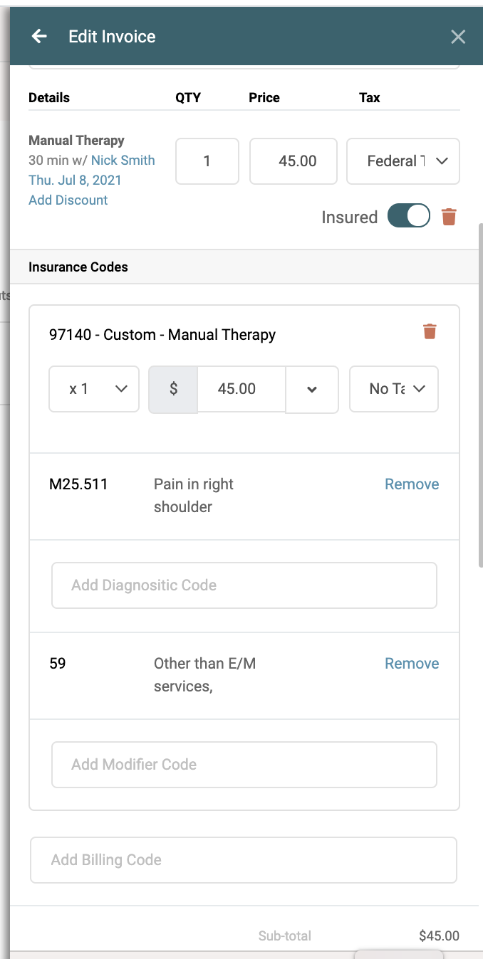The width and height of the screenshot is (492, 968).
Task: Click the QTY field showing 1
Action: click(x=207, y=161)
